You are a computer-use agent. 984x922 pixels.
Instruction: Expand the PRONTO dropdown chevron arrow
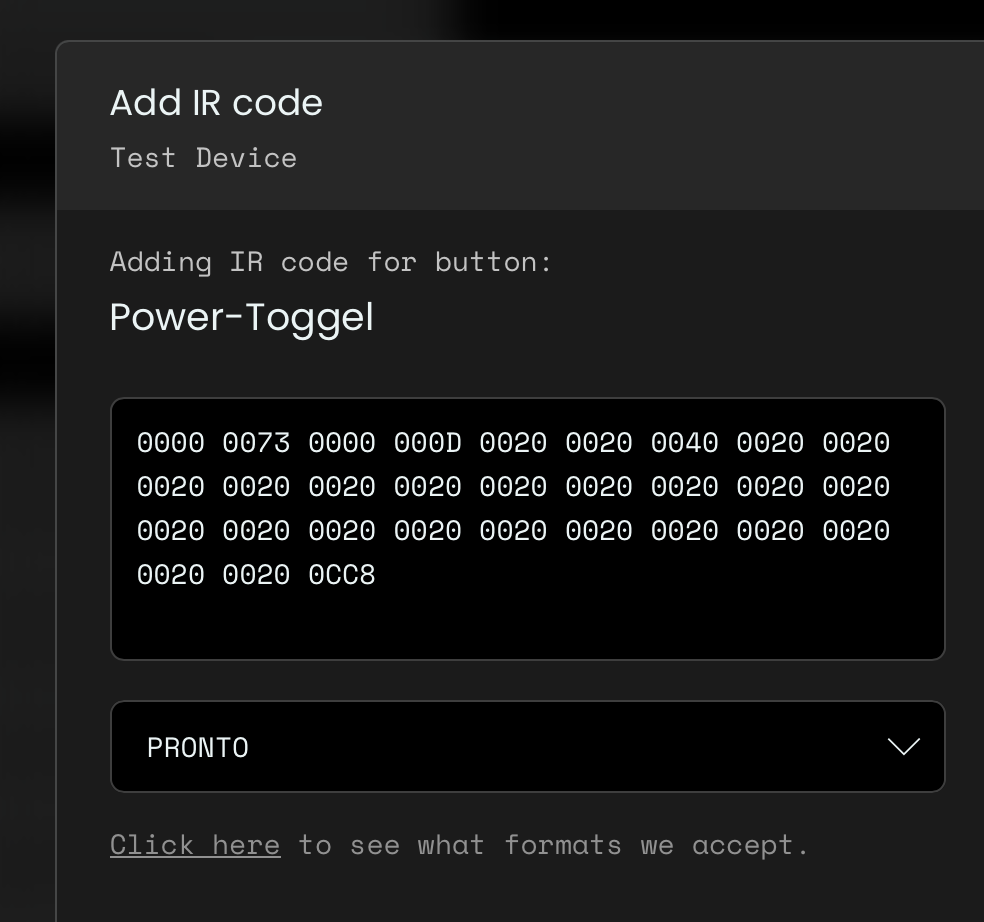904,746
